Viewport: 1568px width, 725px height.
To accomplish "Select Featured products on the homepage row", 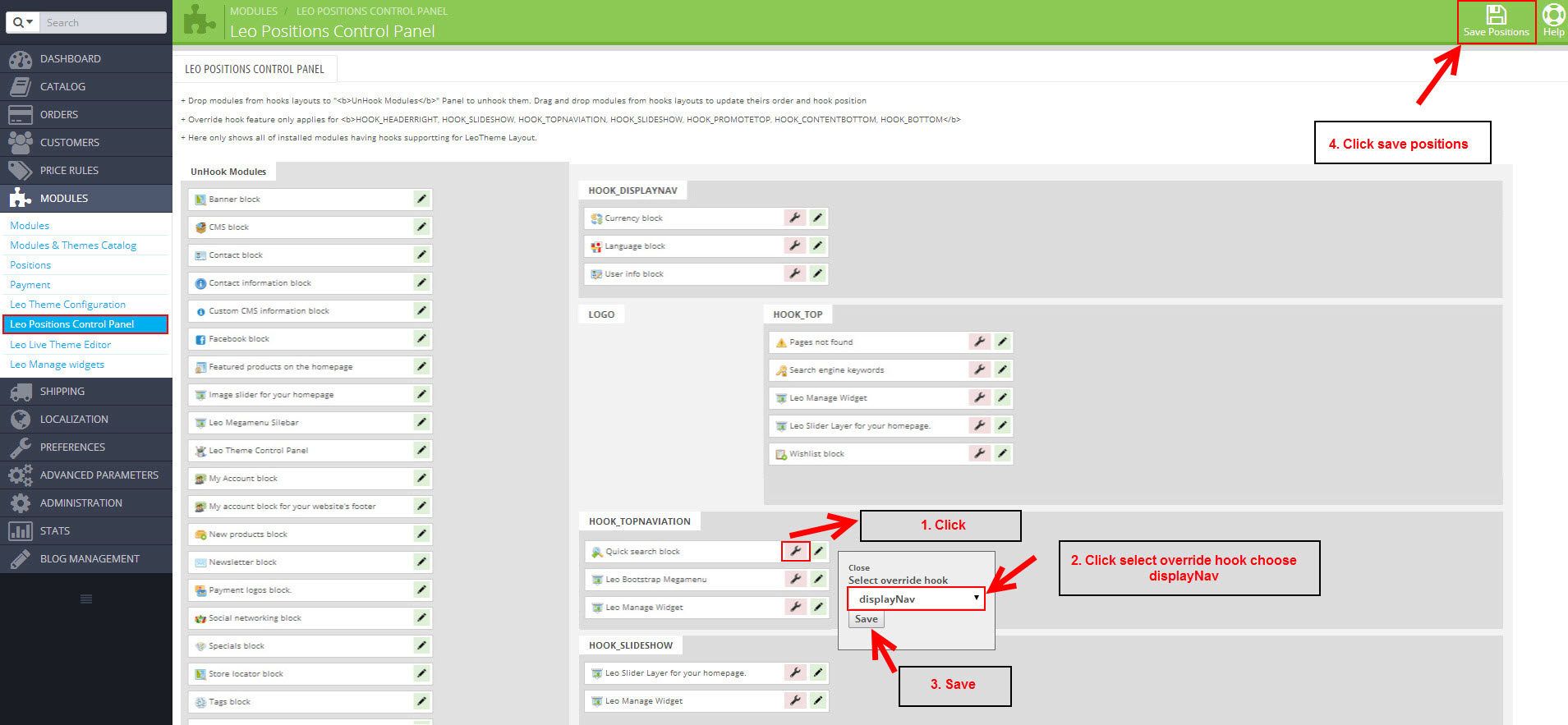I will pos(310,366).
